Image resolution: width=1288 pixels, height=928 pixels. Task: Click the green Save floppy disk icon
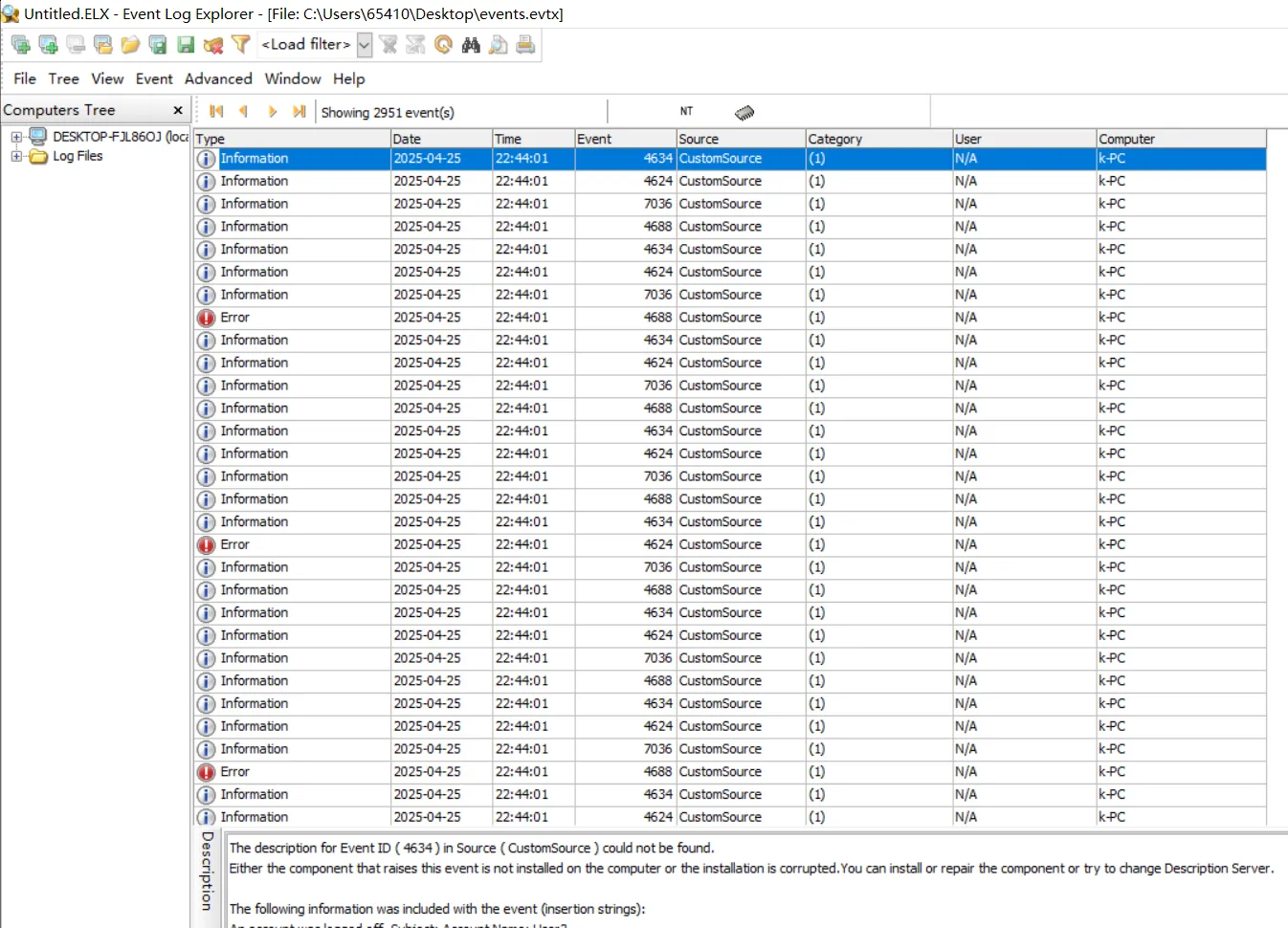point(186,44)
